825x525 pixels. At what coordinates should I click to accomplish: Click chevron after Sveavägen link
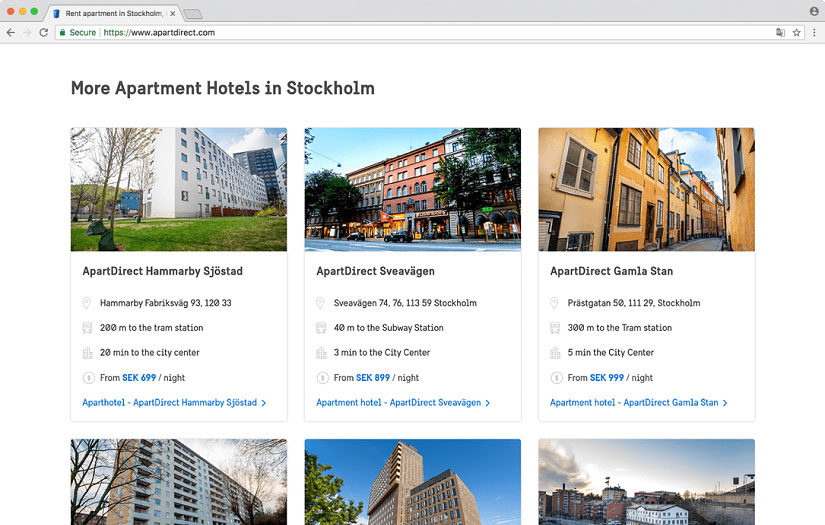[488, 403]
